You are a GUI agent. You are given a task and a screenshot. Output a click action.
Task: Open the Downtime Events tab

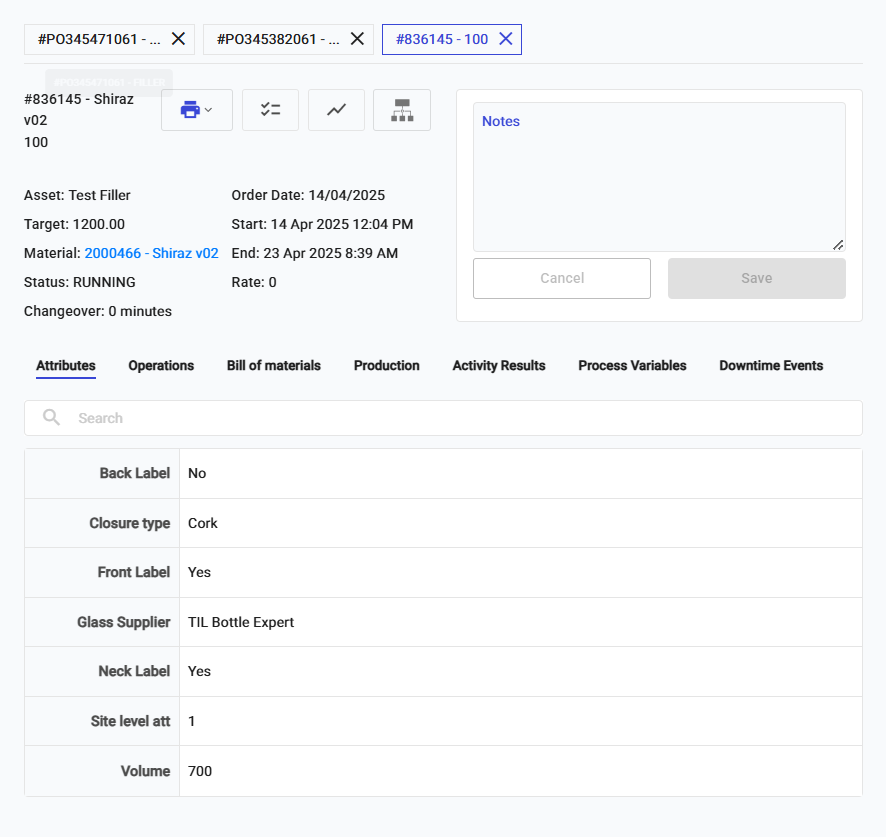(771, 366)
